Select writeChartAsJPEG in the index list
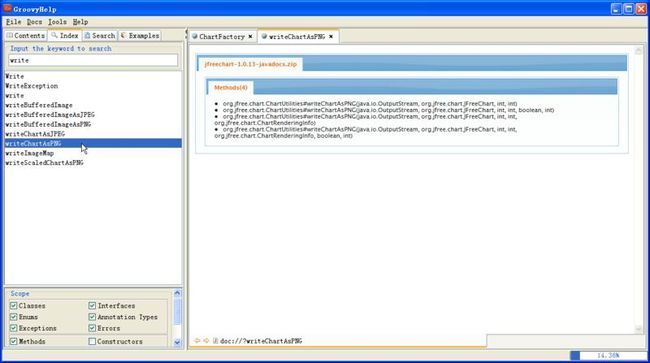 pos(35,134)
